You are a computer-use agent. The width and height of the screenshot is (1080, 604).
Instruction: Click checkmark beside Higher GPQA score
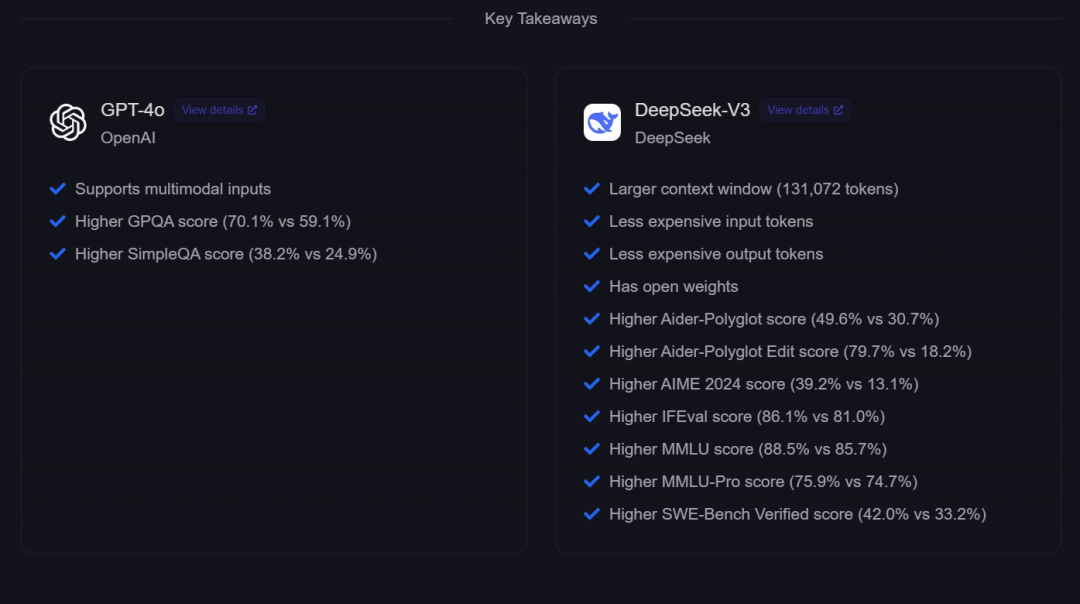[x=58, y=221]
